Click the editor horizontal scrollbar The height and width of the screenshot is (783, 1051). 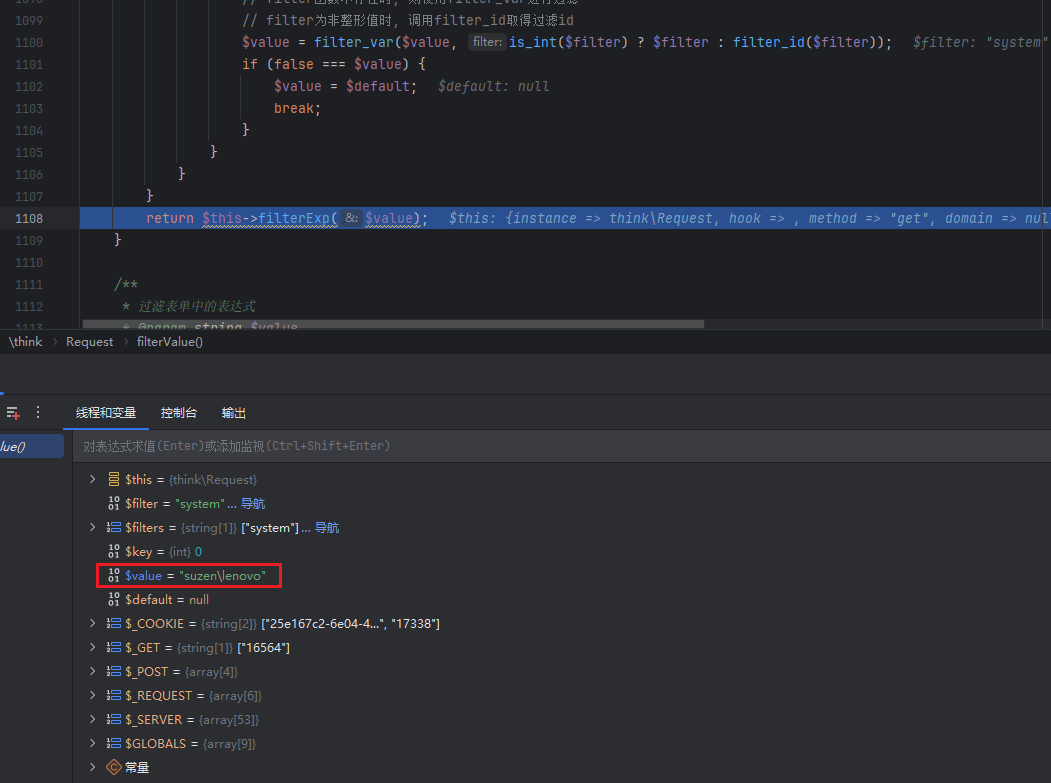pyautogui.click(x=393, y=324)
